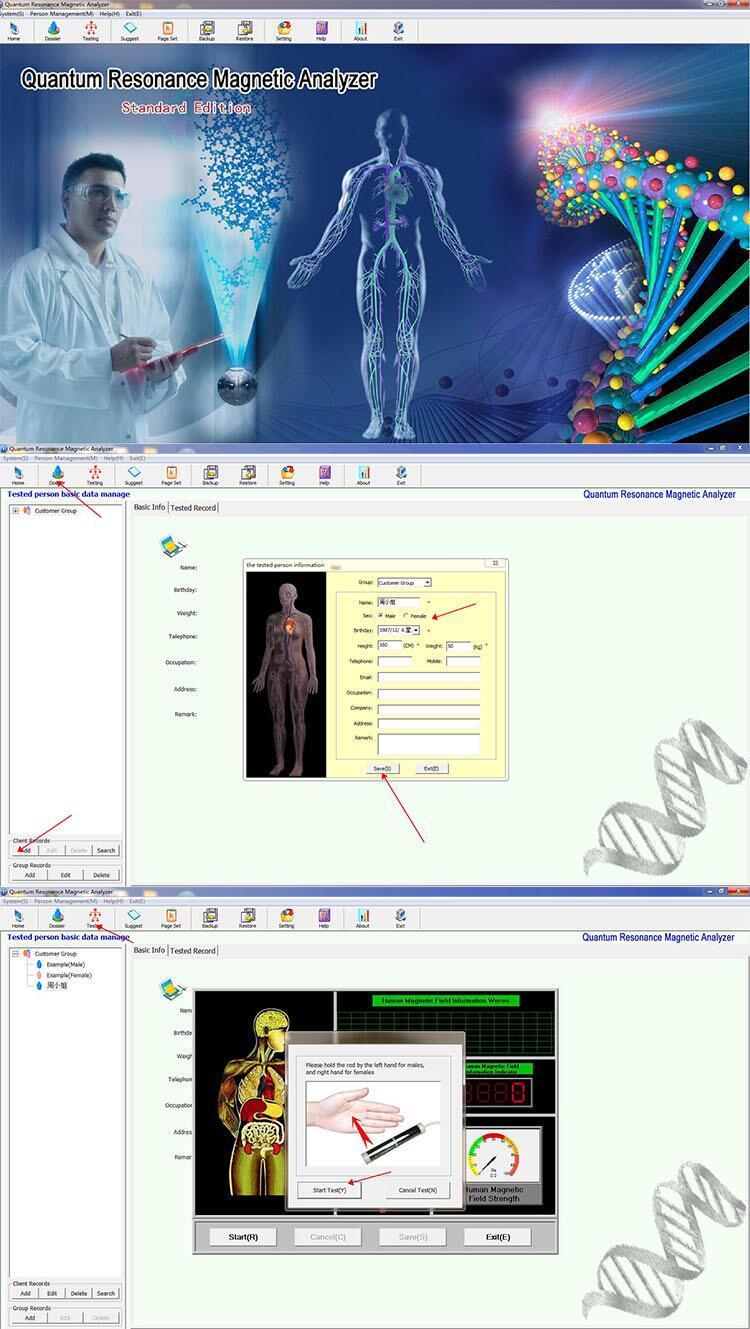Screen dimensions: 750x1329
Task: Collapse Customer Group tree in bottom window
Action: pyautogui.click(x=15, y=954)
